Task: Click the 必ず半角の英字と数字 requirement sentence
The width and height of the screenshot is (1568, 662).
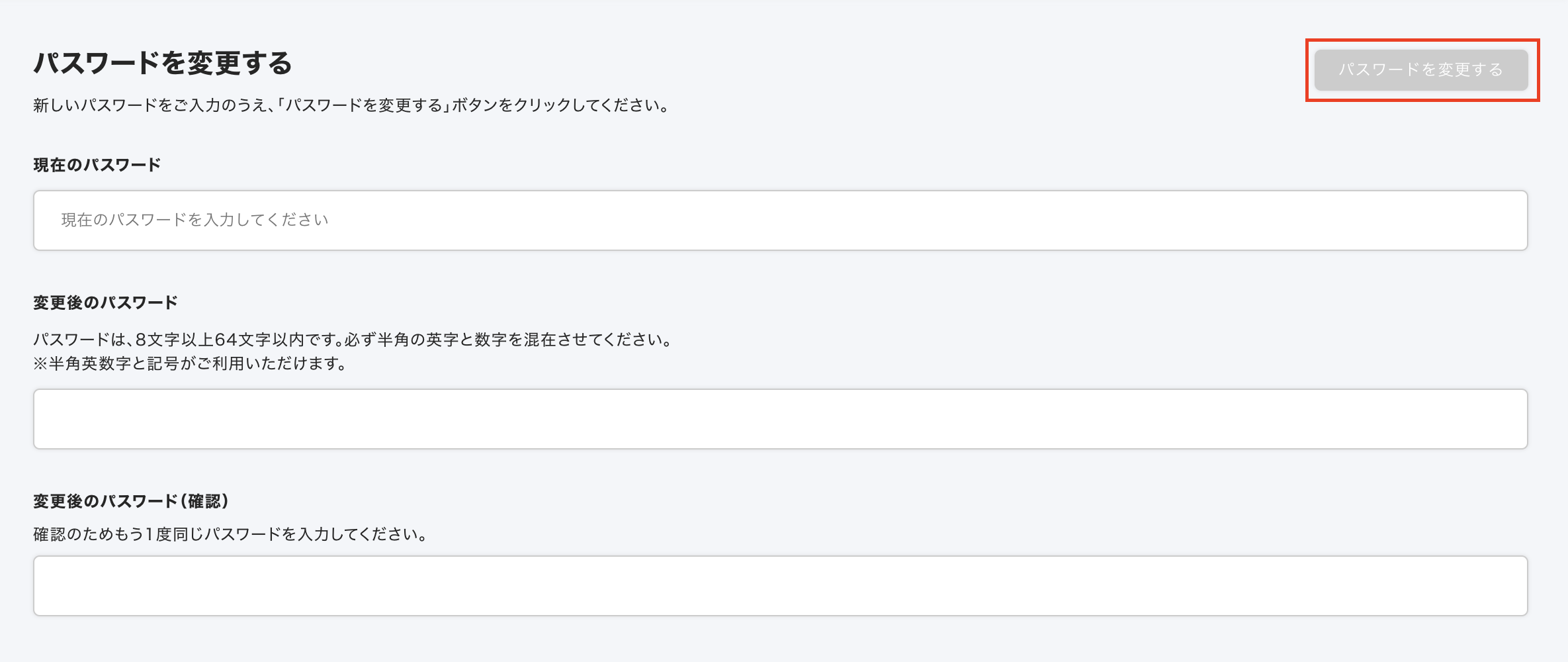Action: click(x=508, y=340)
